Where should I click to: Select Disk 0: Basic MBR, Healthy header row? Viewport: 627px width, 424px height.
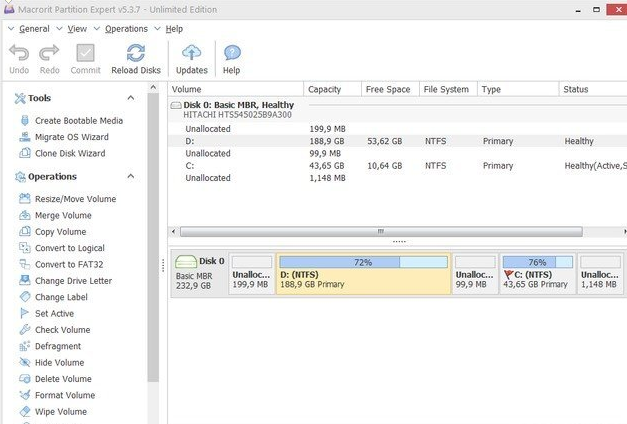(x=397, y=110)
